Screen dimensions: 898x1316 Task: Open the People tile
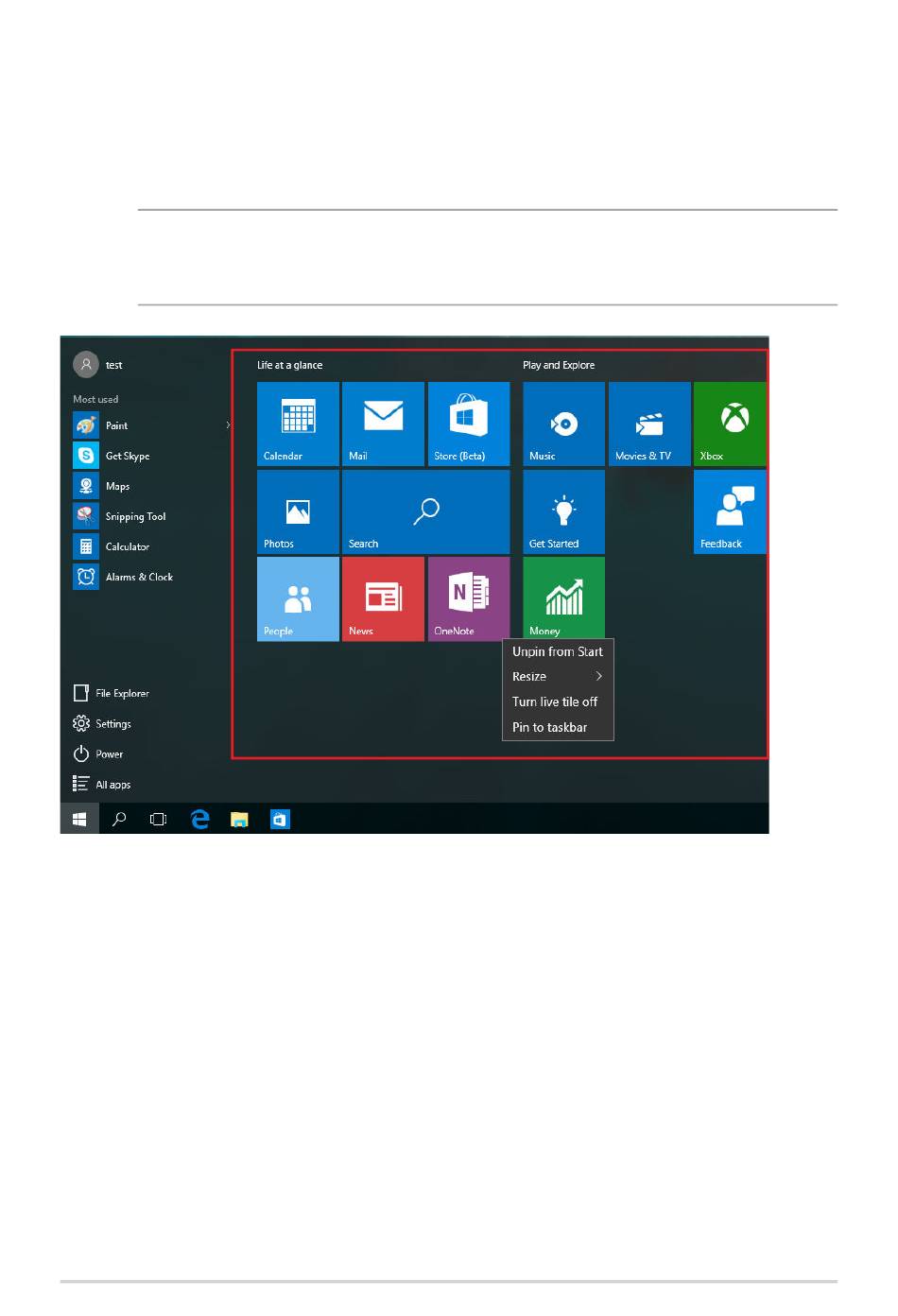(x=298, y=599)
